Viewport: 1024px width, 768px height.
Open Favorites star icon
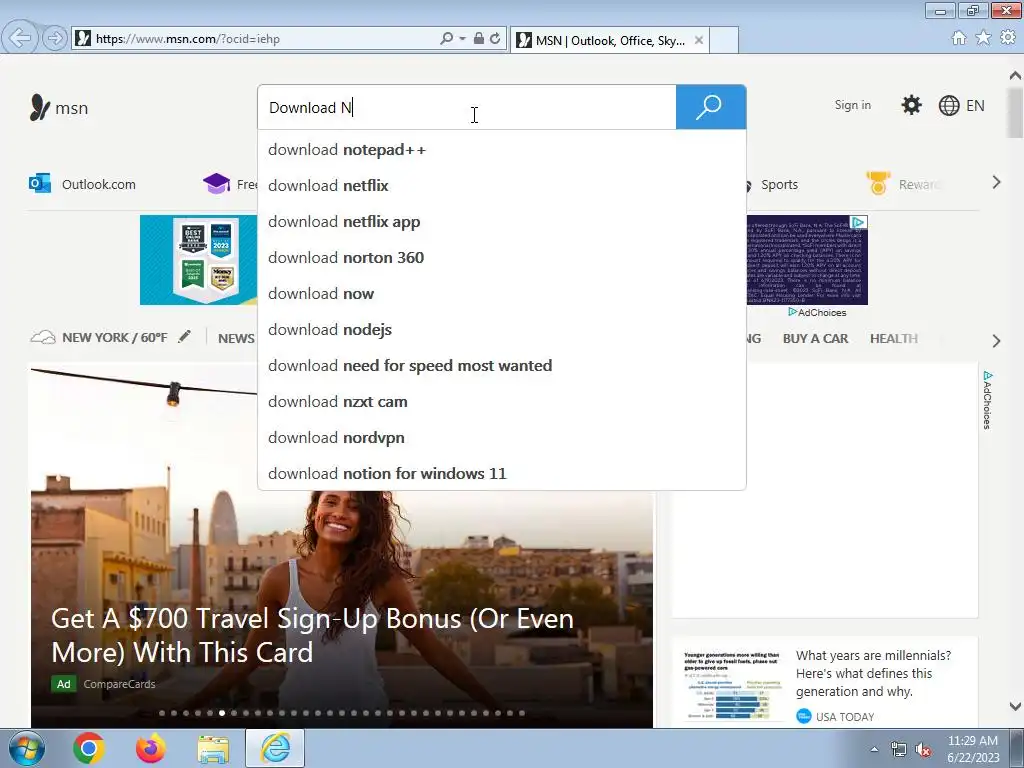[983, 38]
